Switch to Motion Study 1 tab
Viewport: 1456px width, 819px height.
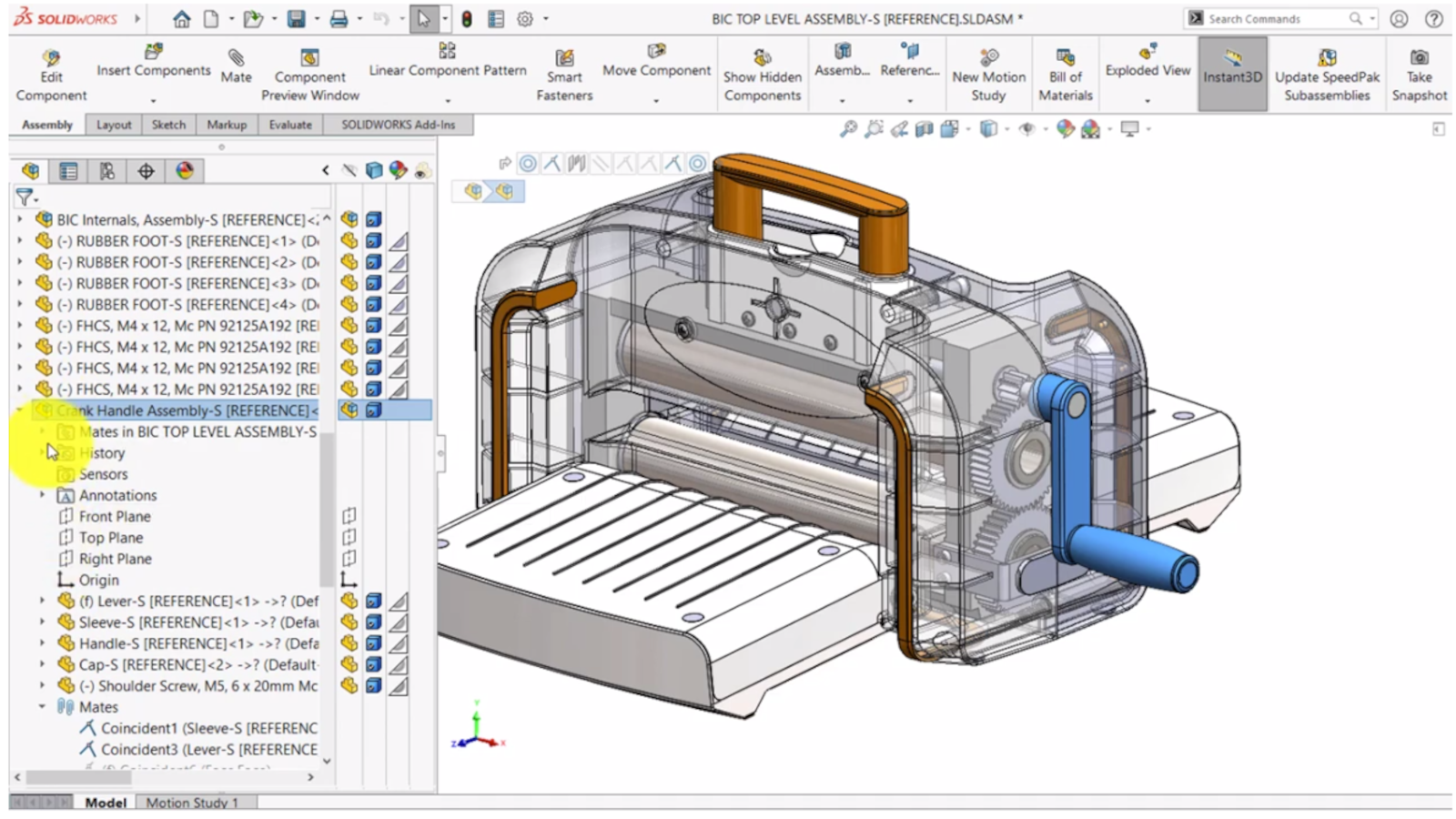pyautogui.click(x=192, y=803)
